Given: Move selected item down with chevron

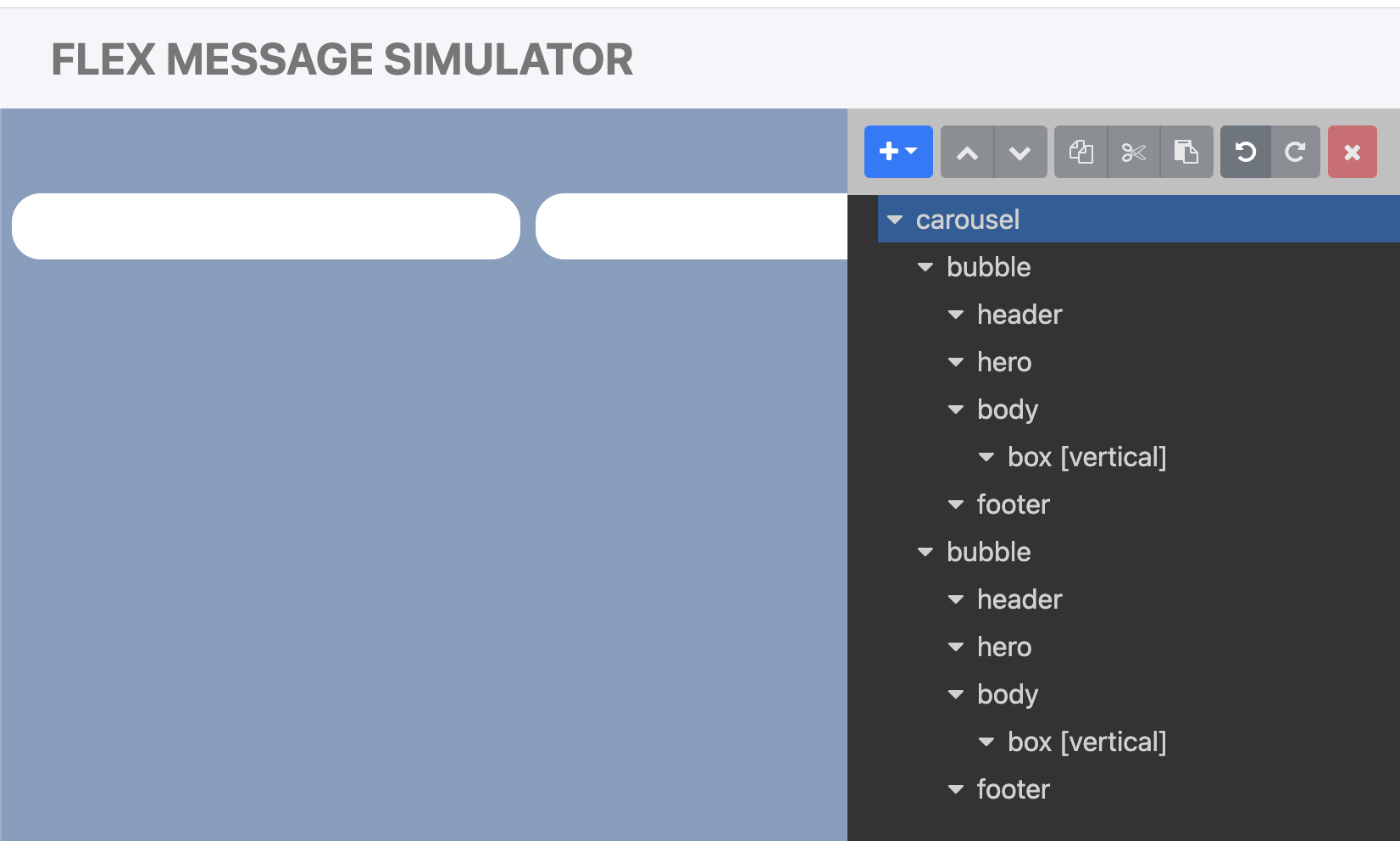Looking at the screenshot, I should pos(1020,152).
